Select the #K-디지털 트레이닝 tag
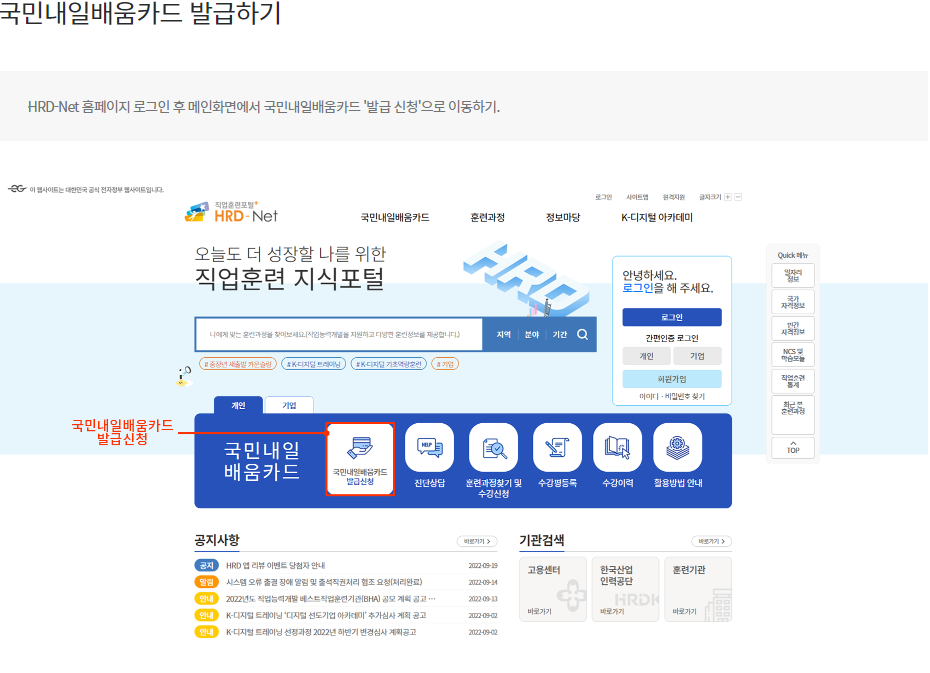930x673 pixels. coord(314,364)
